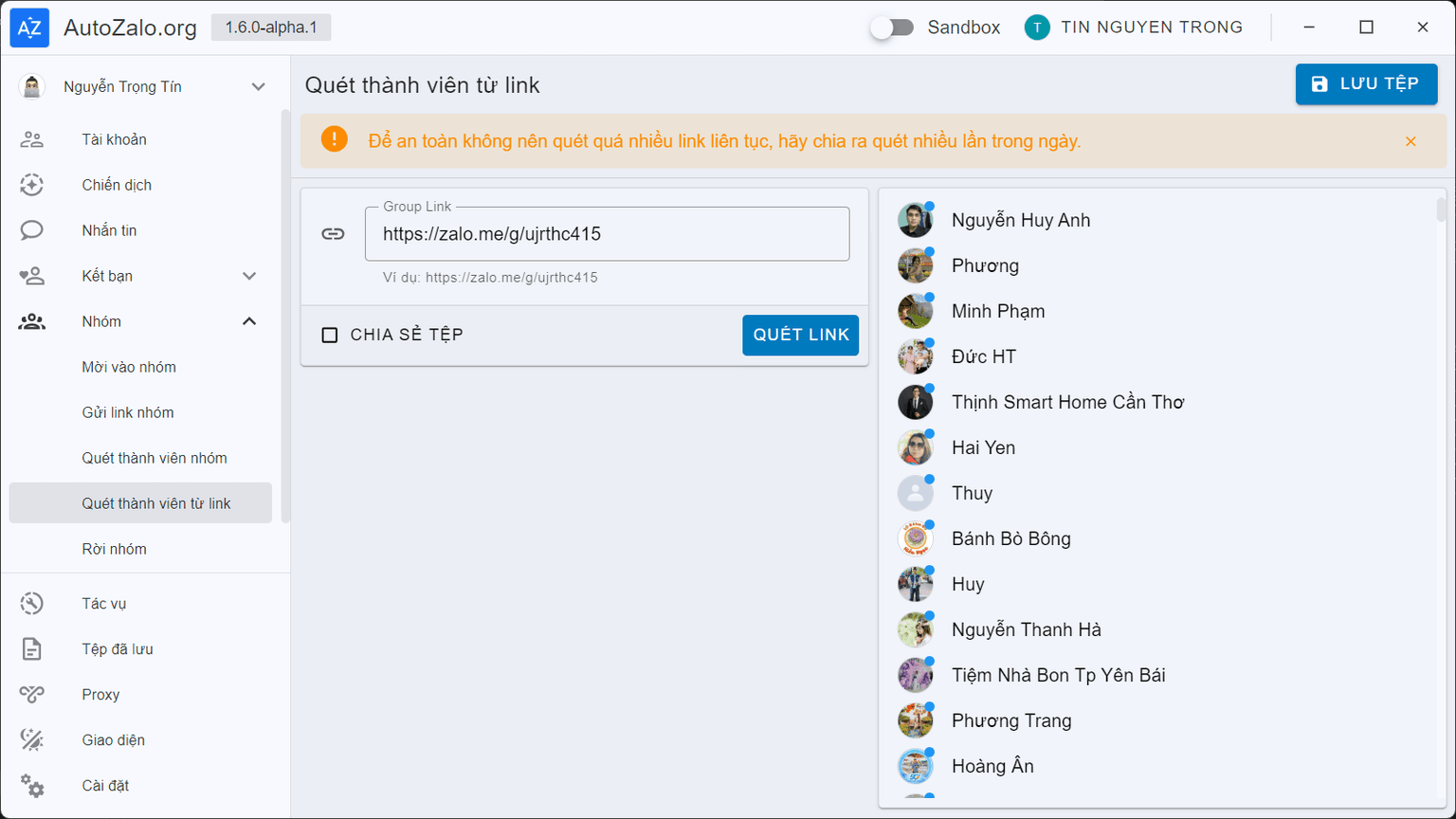The image size is (1456, 819).
Task: Open Cài đặt gear icon
Action: pyautogui.click(x=32, y=786)
